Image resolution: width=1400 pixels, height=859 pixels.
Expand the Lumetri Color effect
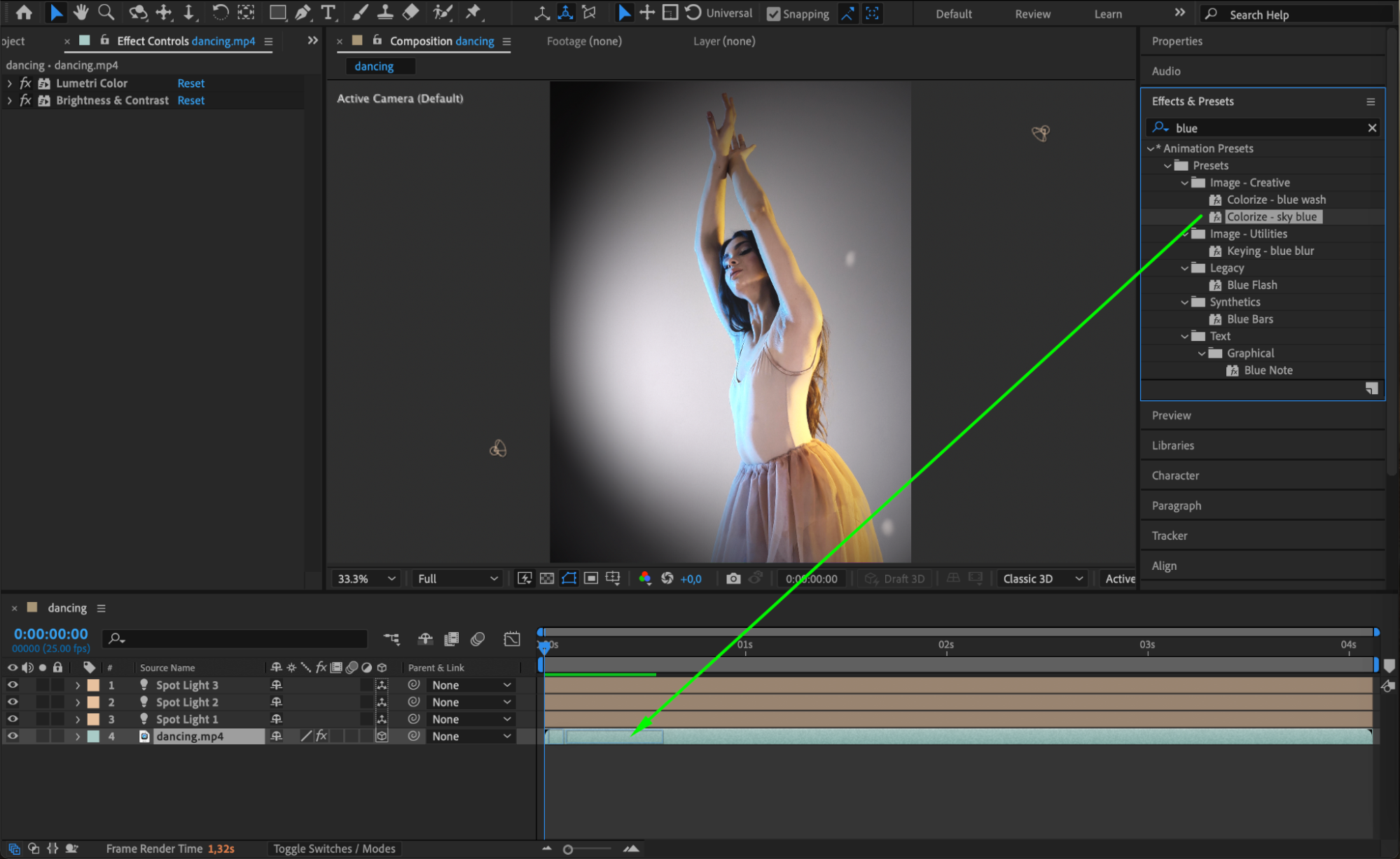9,83
